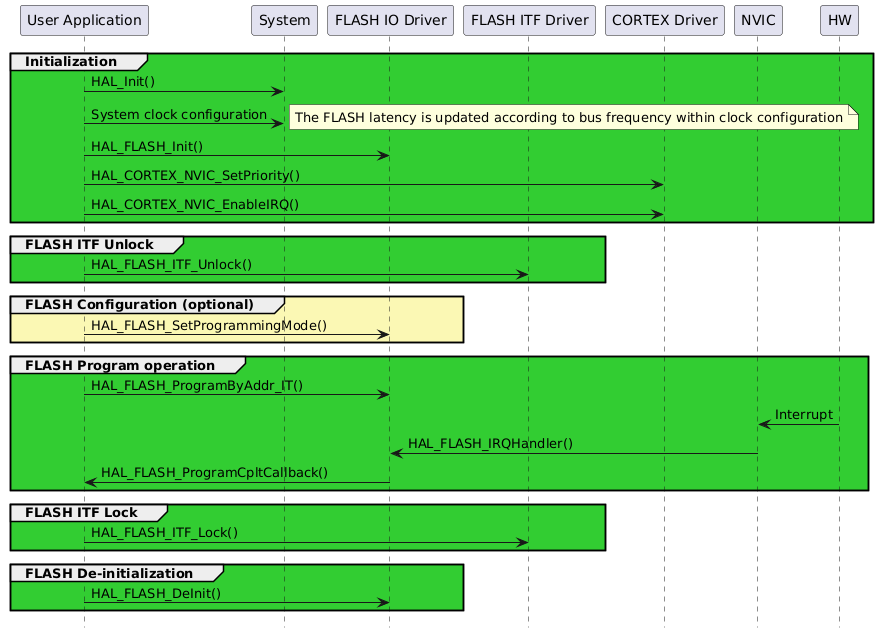Click the CORTEX Driver participant box
This screenshot has height=633, width=878.
point(665,20)
